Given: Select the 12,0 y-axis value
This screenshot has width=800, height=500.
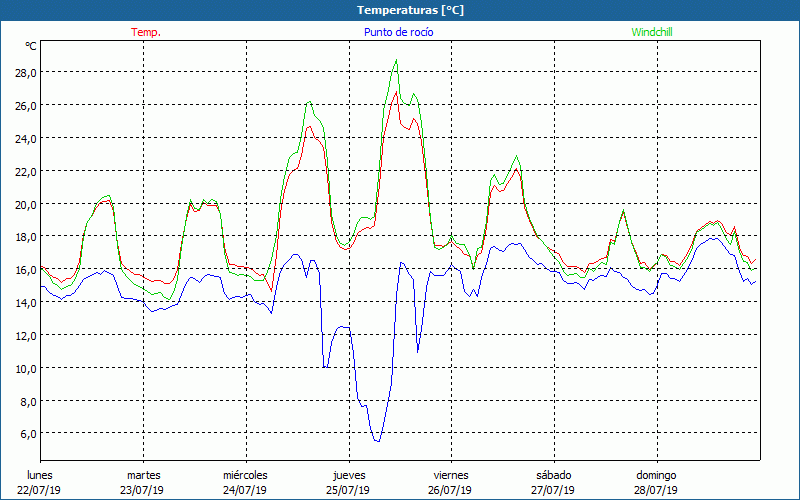Looking at the screenshot, I should point(26,335).
